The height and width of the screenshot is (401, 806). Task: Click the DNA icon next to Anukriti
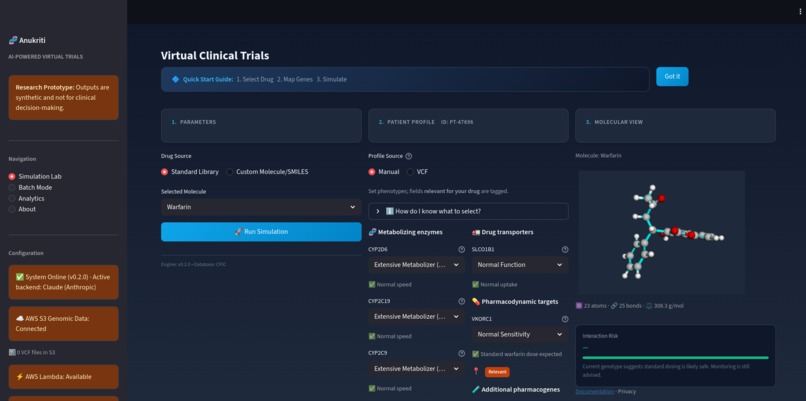coord(13,40)
